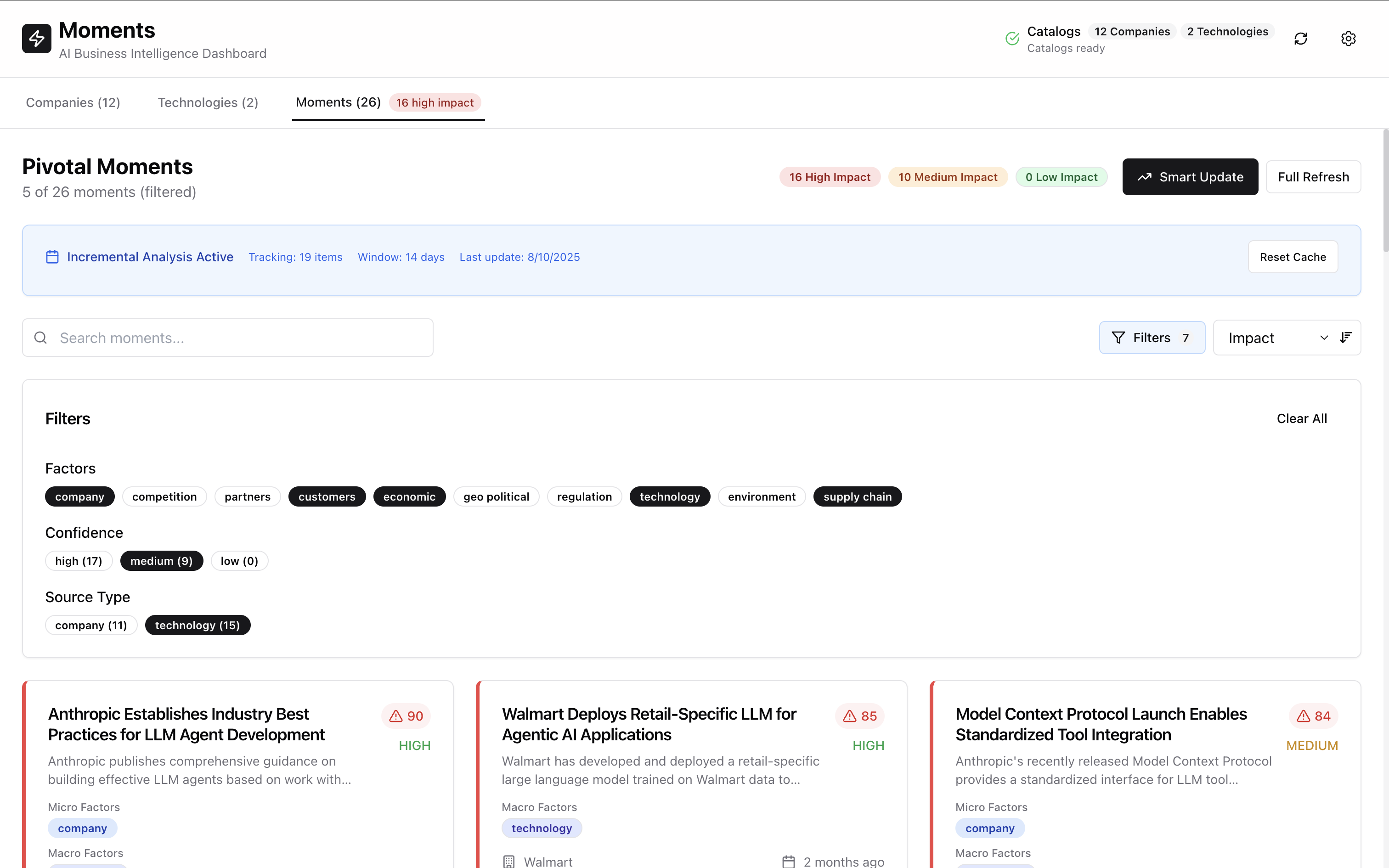Focus the Search moments input field
Image resolution: width=1389 pixels, height=868 pixels.
click(241, 338)
